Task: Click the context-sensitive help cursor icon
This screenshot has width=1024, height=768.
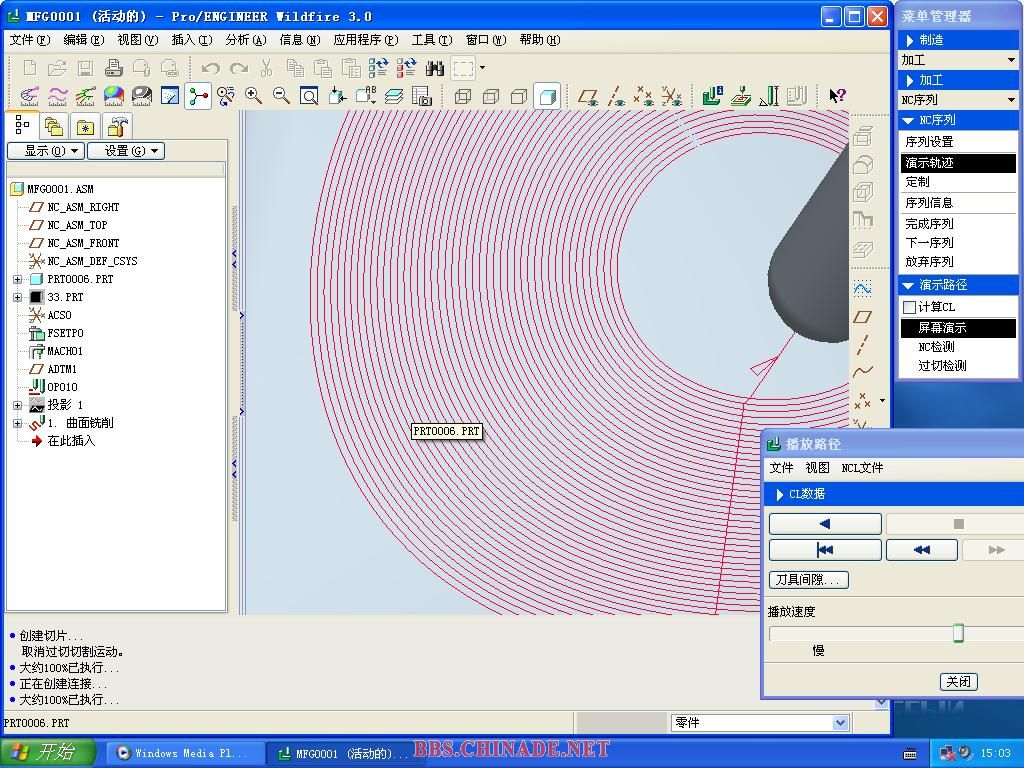Action: (x=837, y=96)
